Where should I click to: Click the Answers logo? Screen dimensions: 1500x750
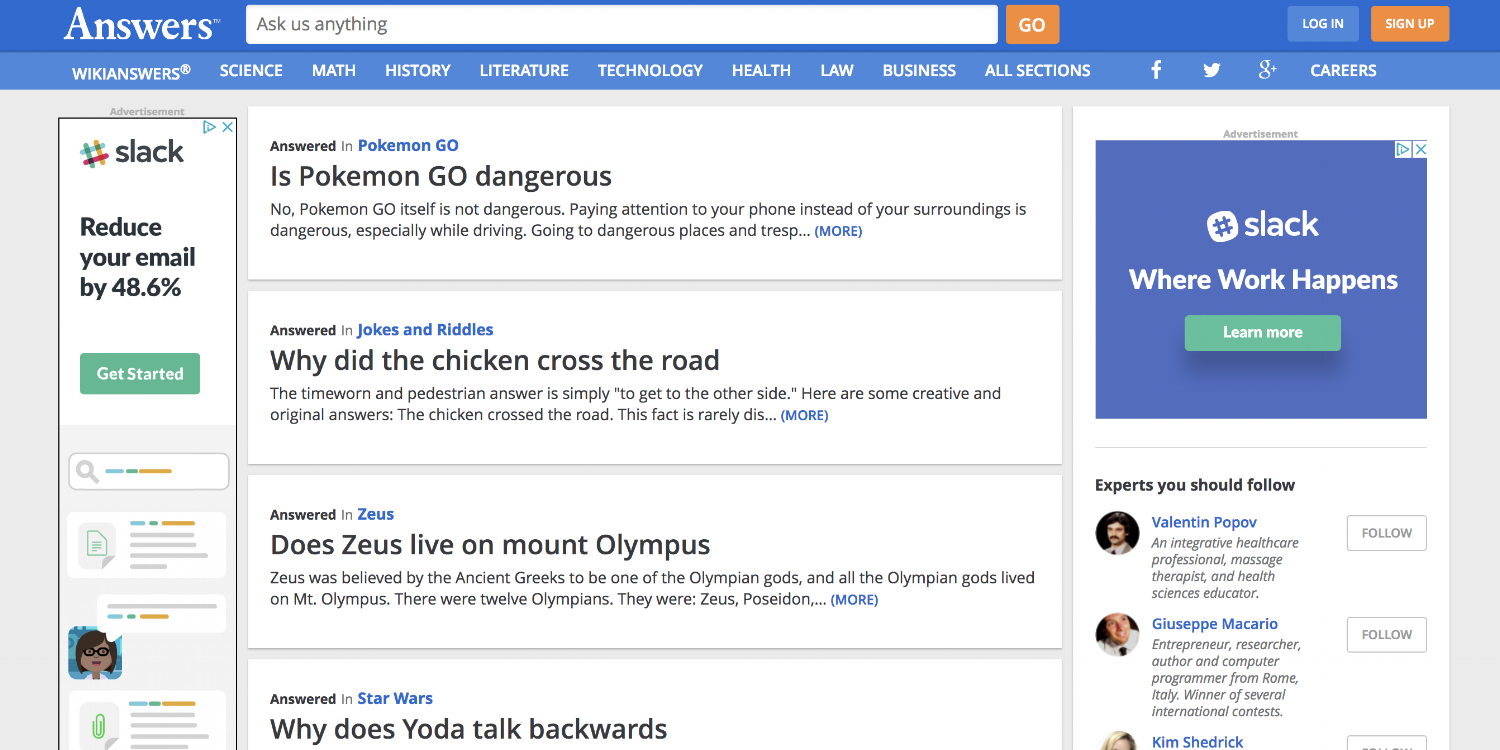pyautogui.click(x=142, y=24)
